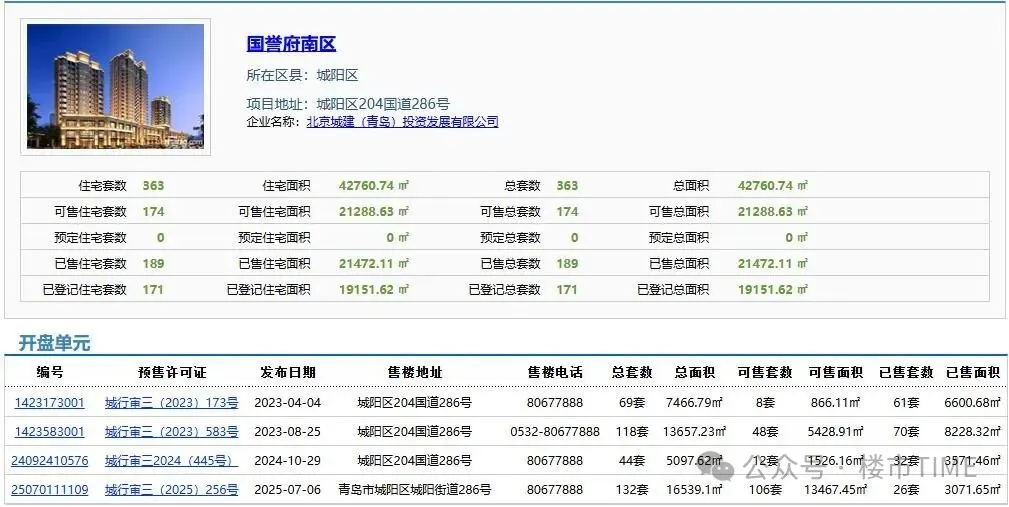
Task: Click the 已售住宅面积 value 21472.11㎡
Action: tap(374, 263)
